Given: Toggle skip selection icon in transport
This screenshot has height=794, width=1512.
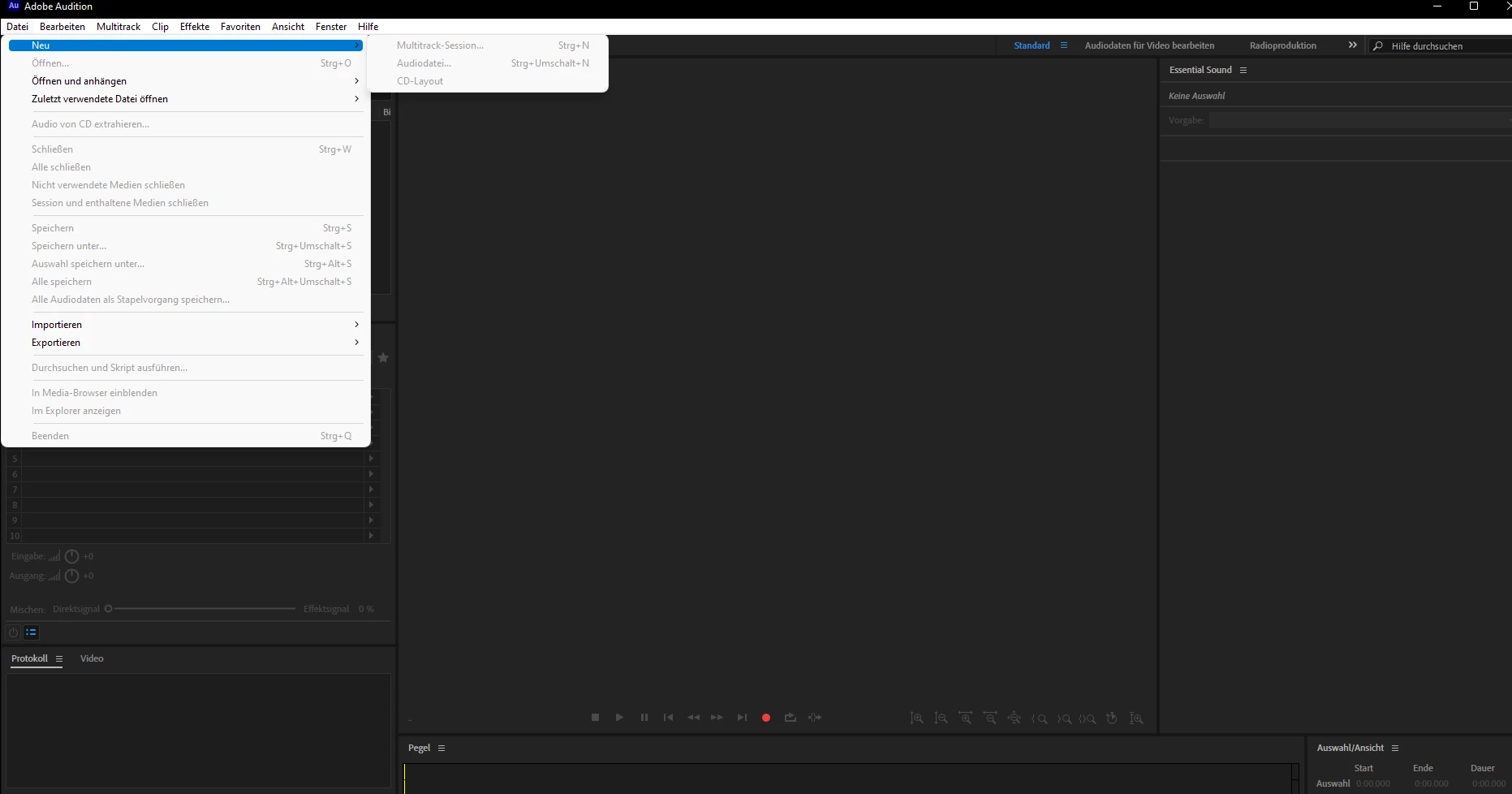Looking at the screenshot, I should [815, 718].
